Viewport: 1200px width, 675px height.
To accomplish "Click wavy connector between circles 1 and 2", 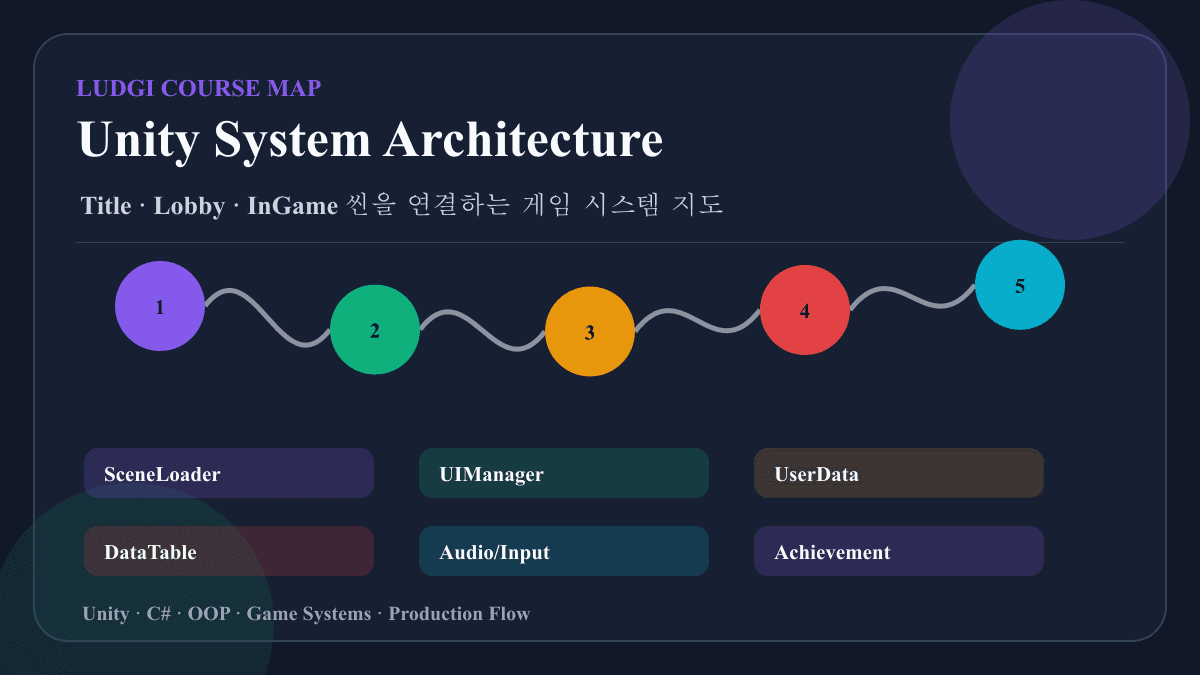I will click(268, 318).
